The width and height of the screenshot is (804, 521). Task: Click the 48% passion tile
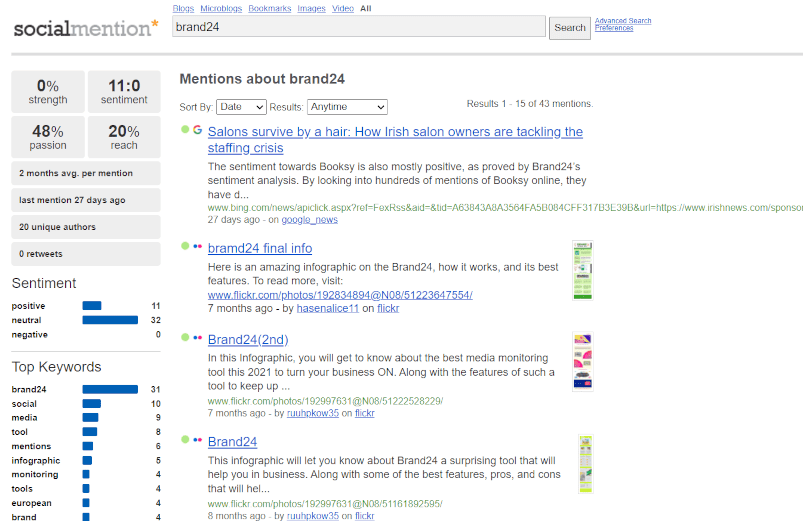tap(48, 137)
